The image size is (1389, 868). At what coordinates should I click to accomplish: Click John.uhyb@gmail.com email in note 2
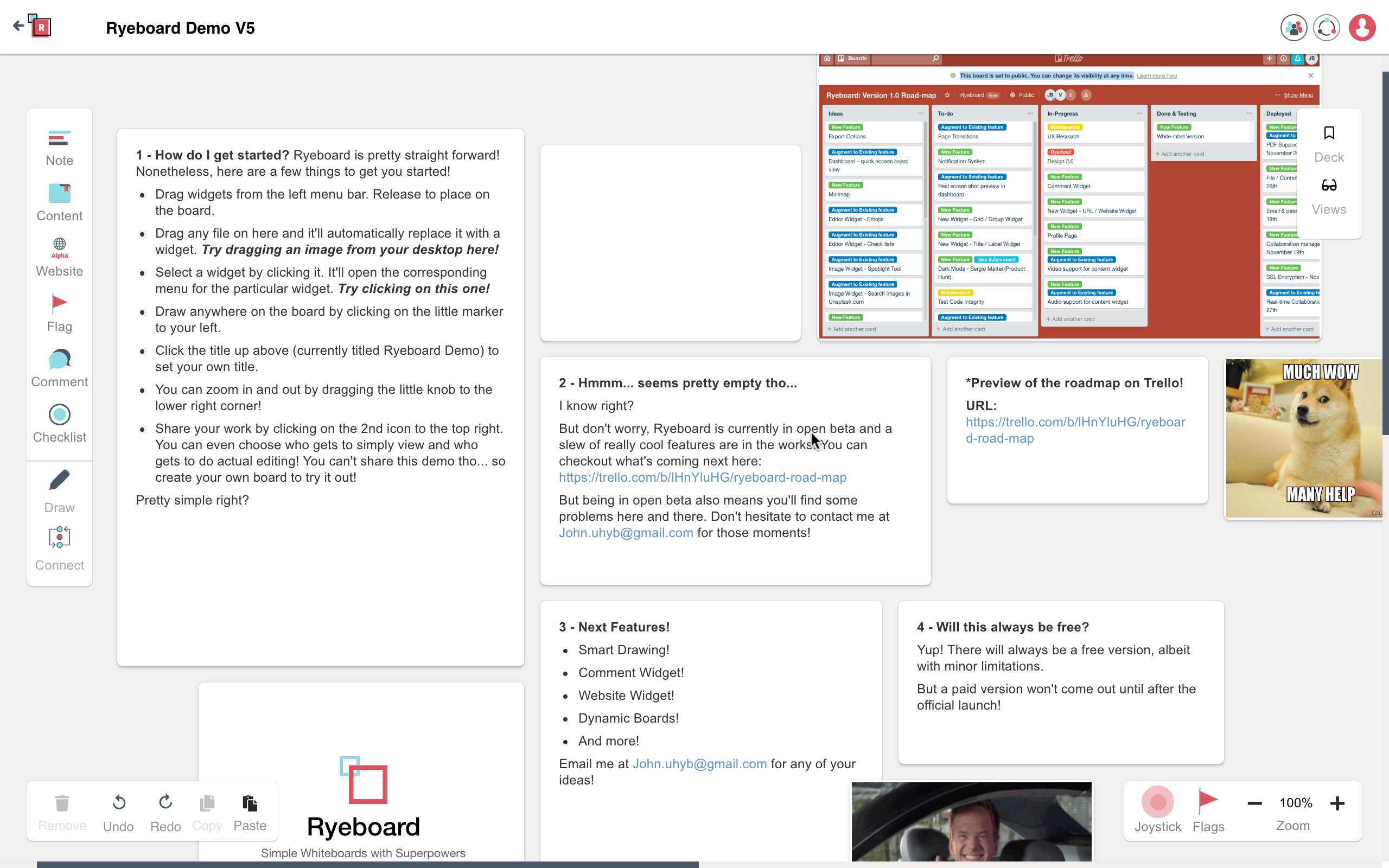click(626, 533)
